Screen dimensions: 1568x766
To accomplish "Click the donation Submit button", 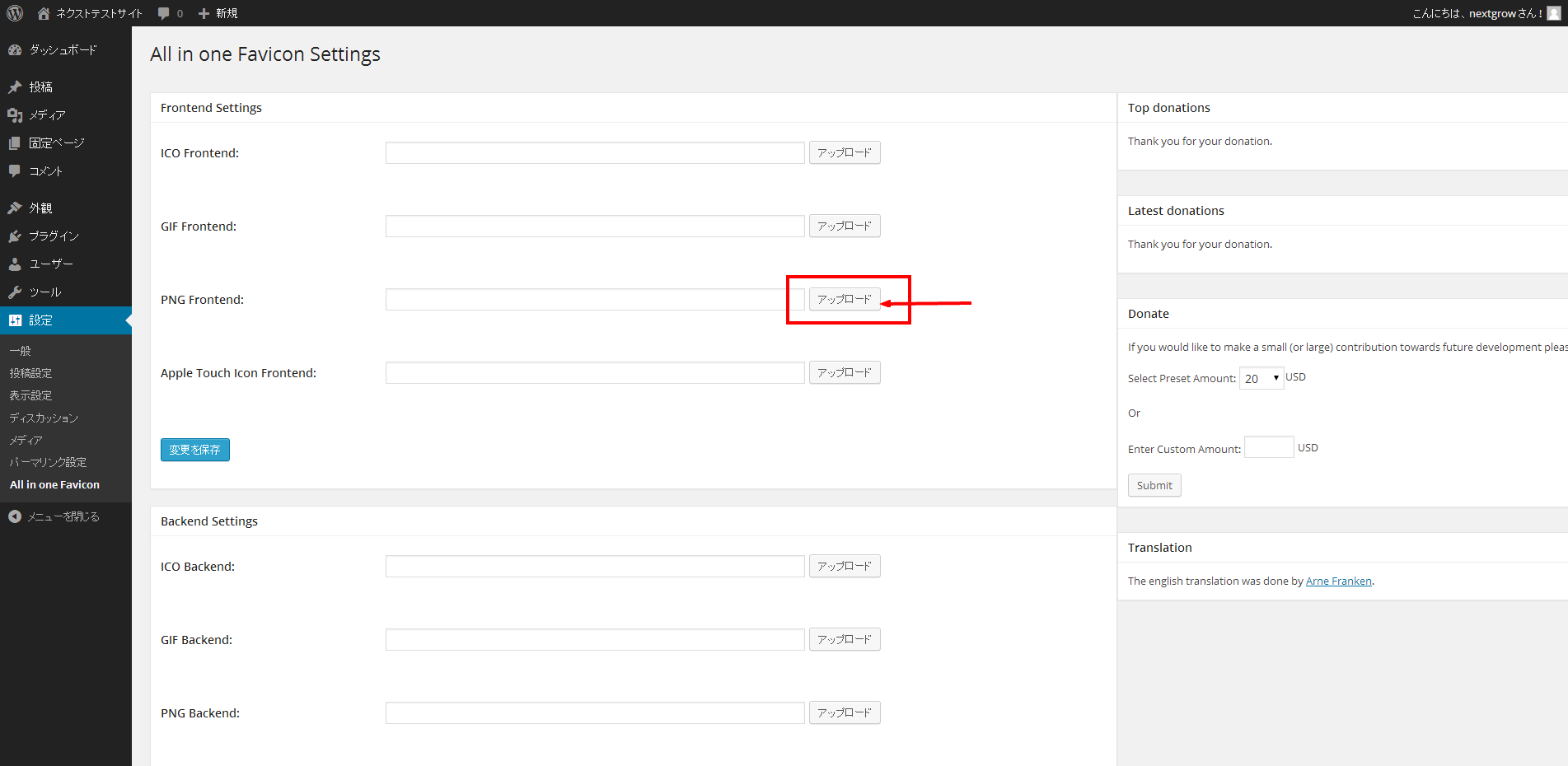I will coord(1154,486).
